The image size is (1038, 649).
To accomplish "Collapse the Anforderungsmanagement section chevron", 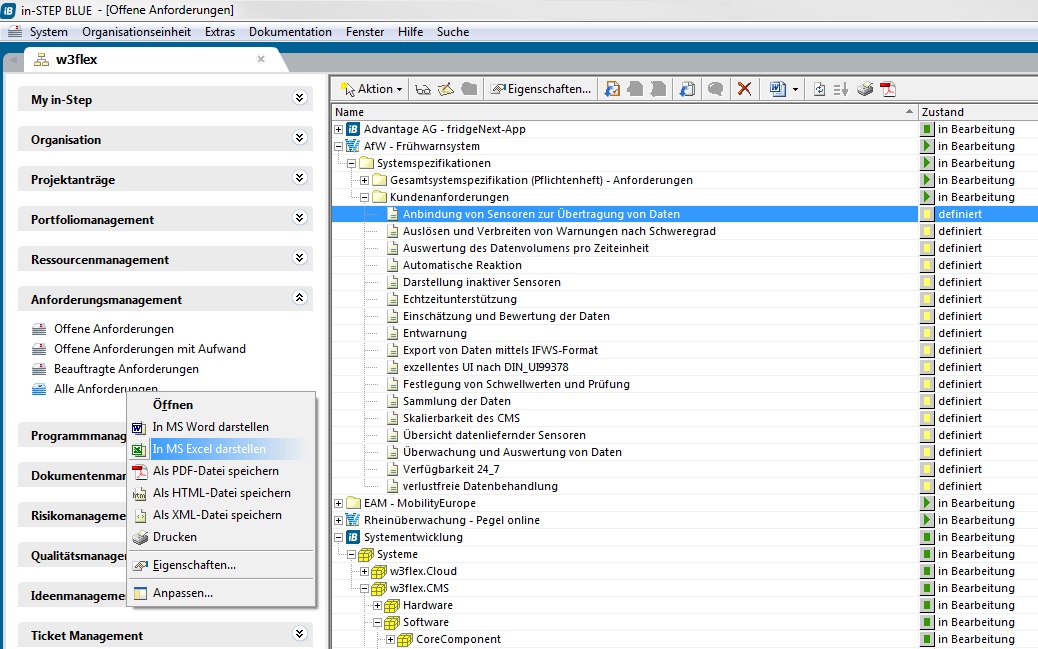I will [298, 298].
